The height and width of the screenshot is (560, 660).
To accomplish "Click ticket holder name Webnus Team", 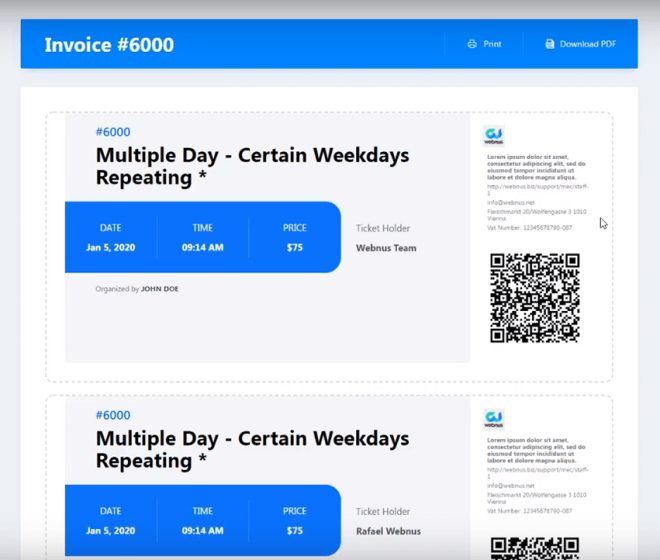I will [x=386, y=248].
